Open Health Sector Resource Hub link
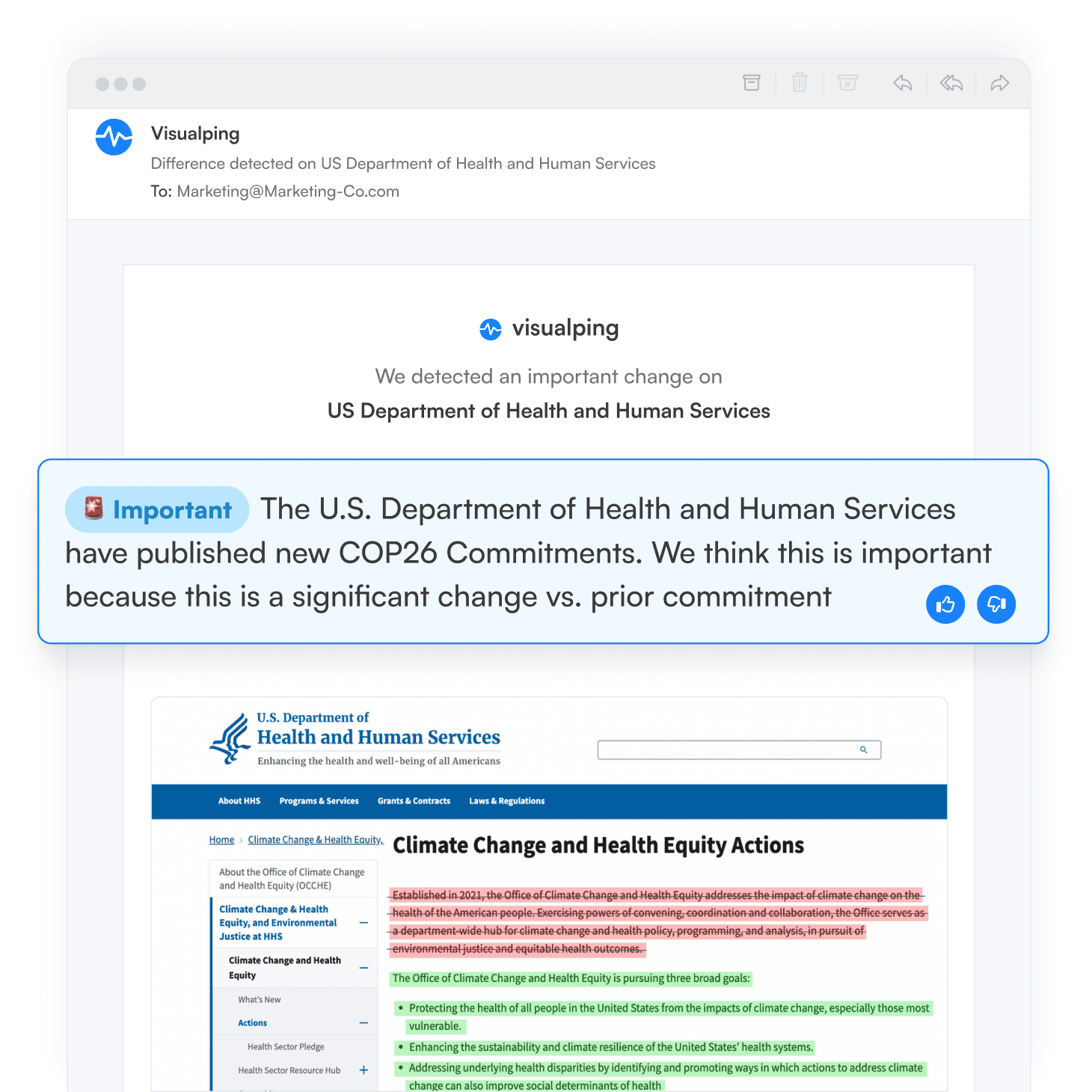Screen dimensions: 1092x1092 click(289, 1070)
